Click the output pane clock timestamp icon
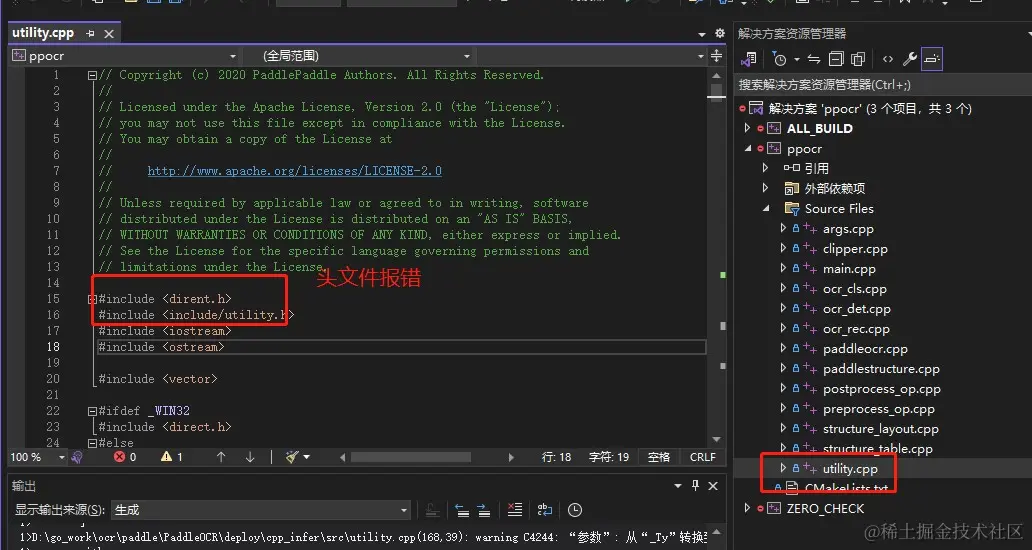Image resolution: width=1032 pixels, height=550 pixels. click(x=575, y=510)
